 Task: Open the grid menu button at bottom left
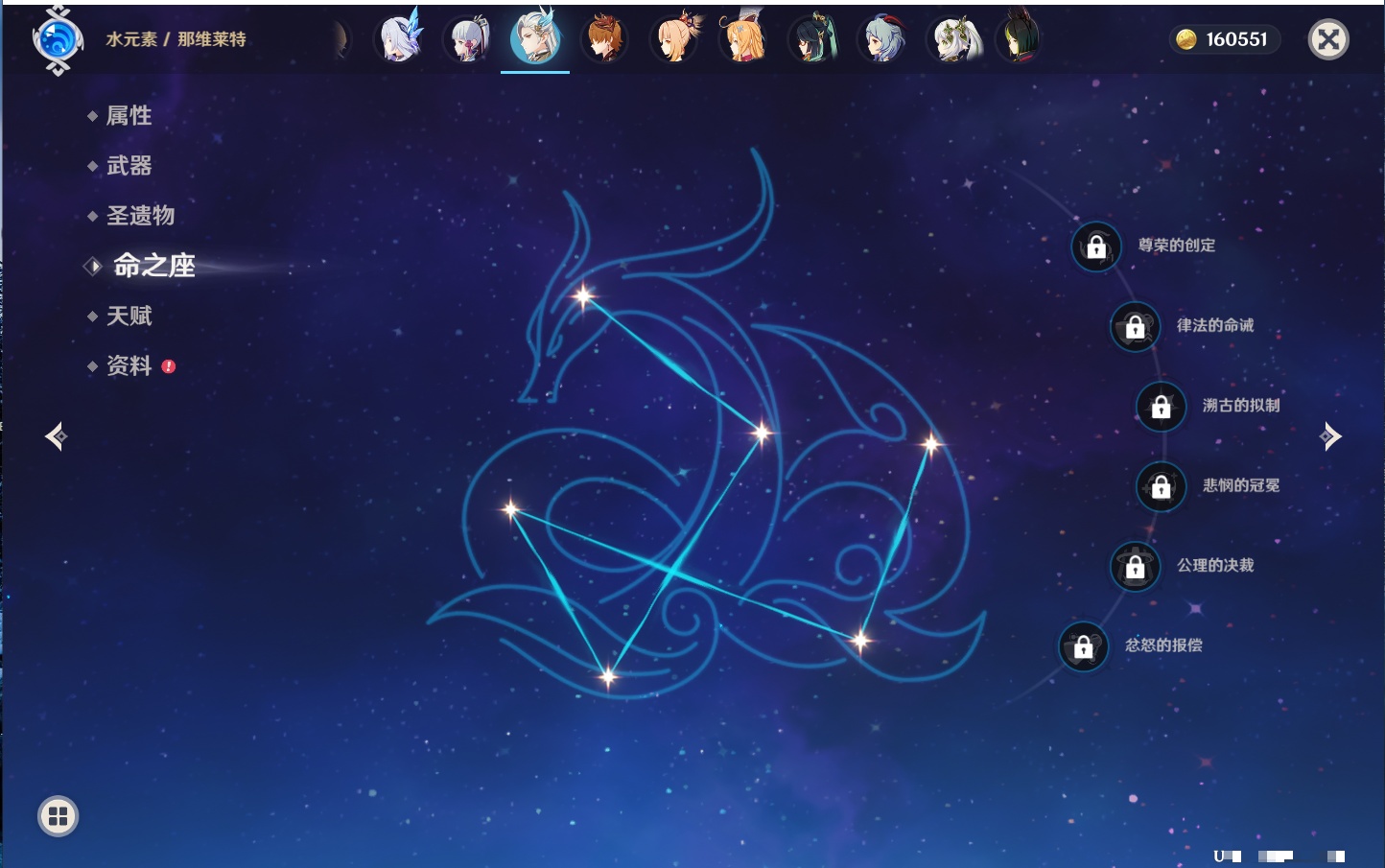[58, 816]
